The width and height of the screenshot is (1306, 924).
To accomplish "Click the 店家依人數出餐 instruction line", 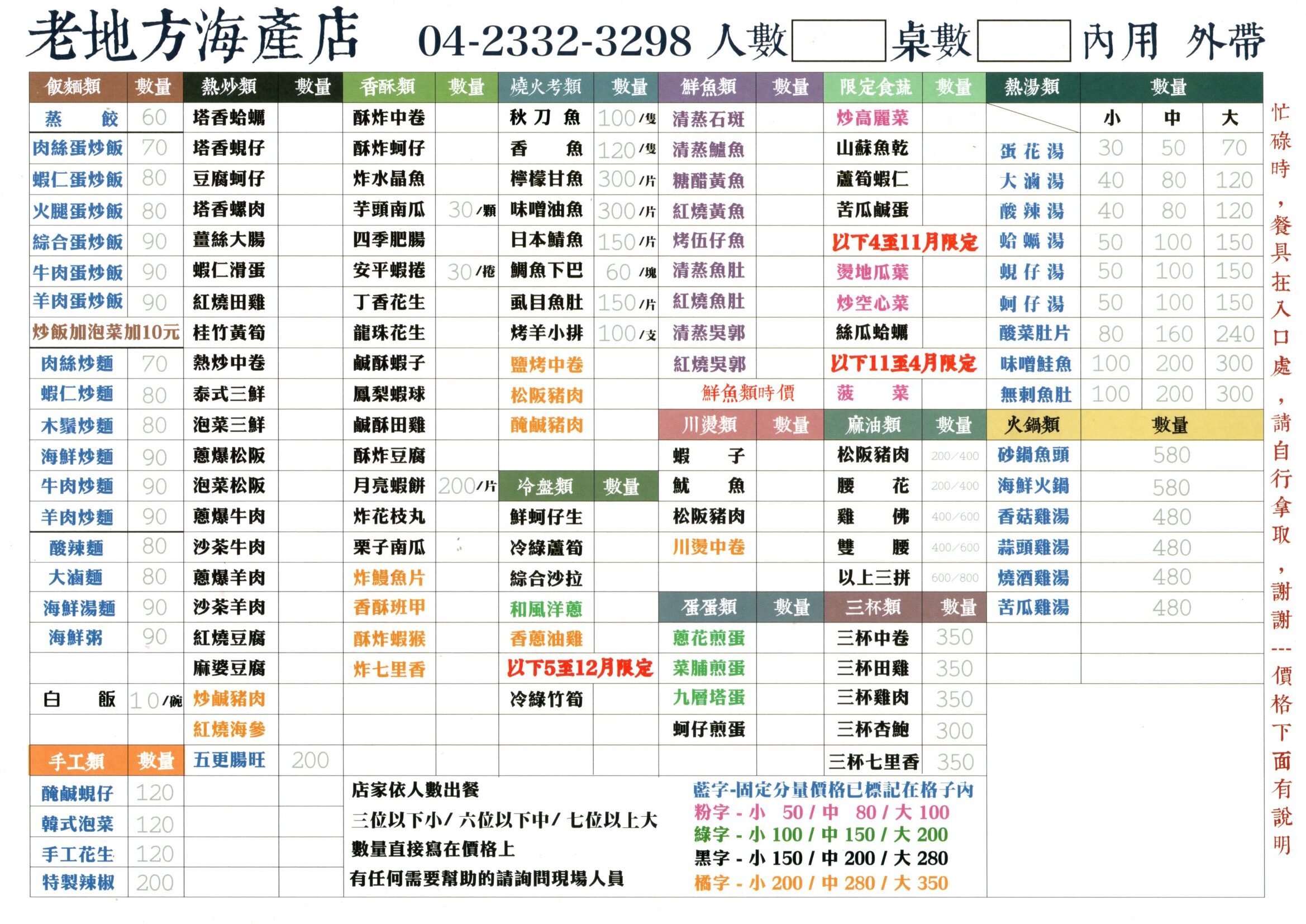I will pyautogui.click(x=415, y=790).
